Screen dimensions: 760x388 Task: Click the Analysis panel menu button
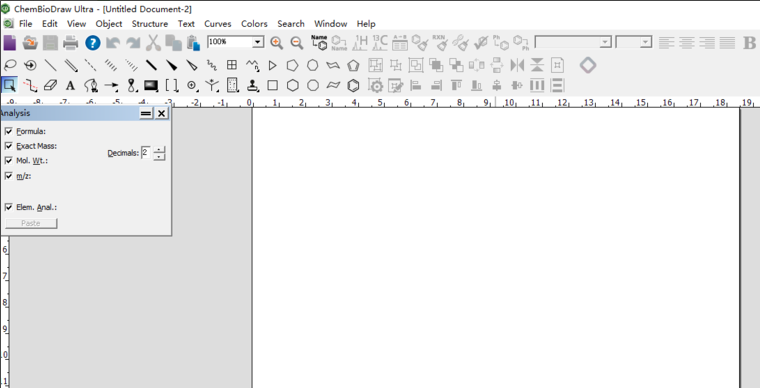pyautogui.click(x=146, y=113)
